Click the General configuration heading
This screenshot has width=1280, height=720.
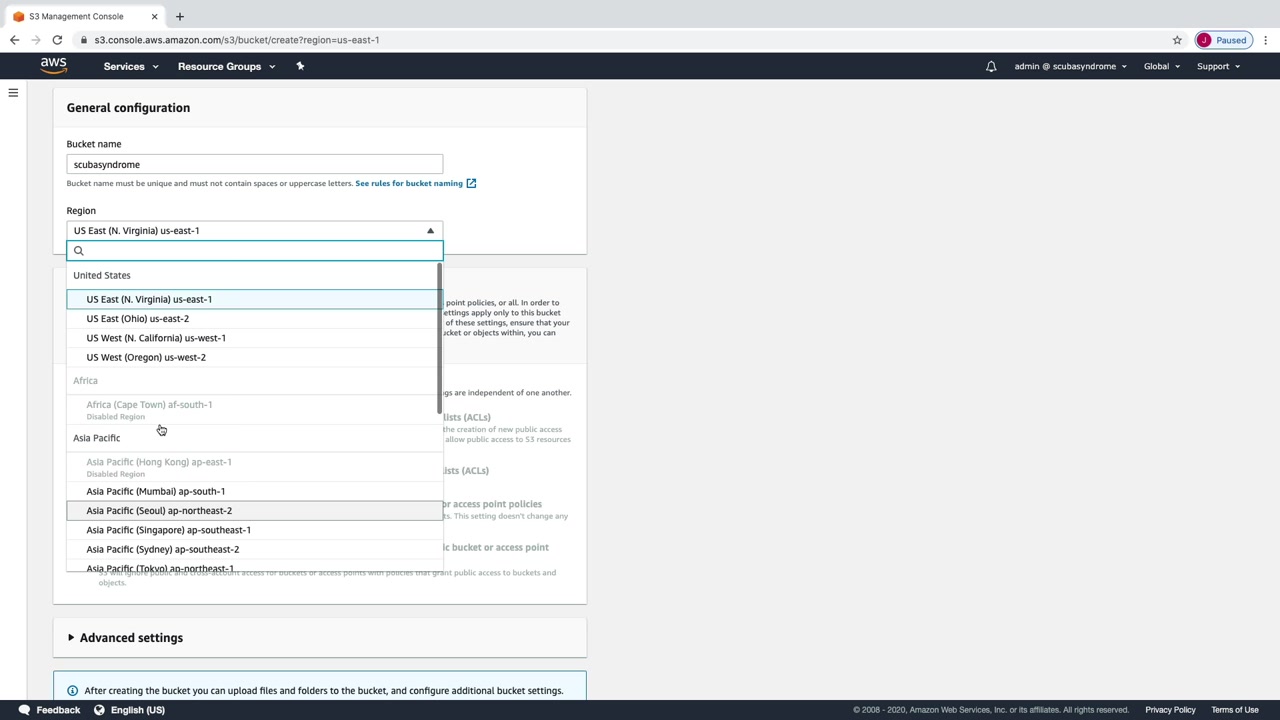pos(128,108)
